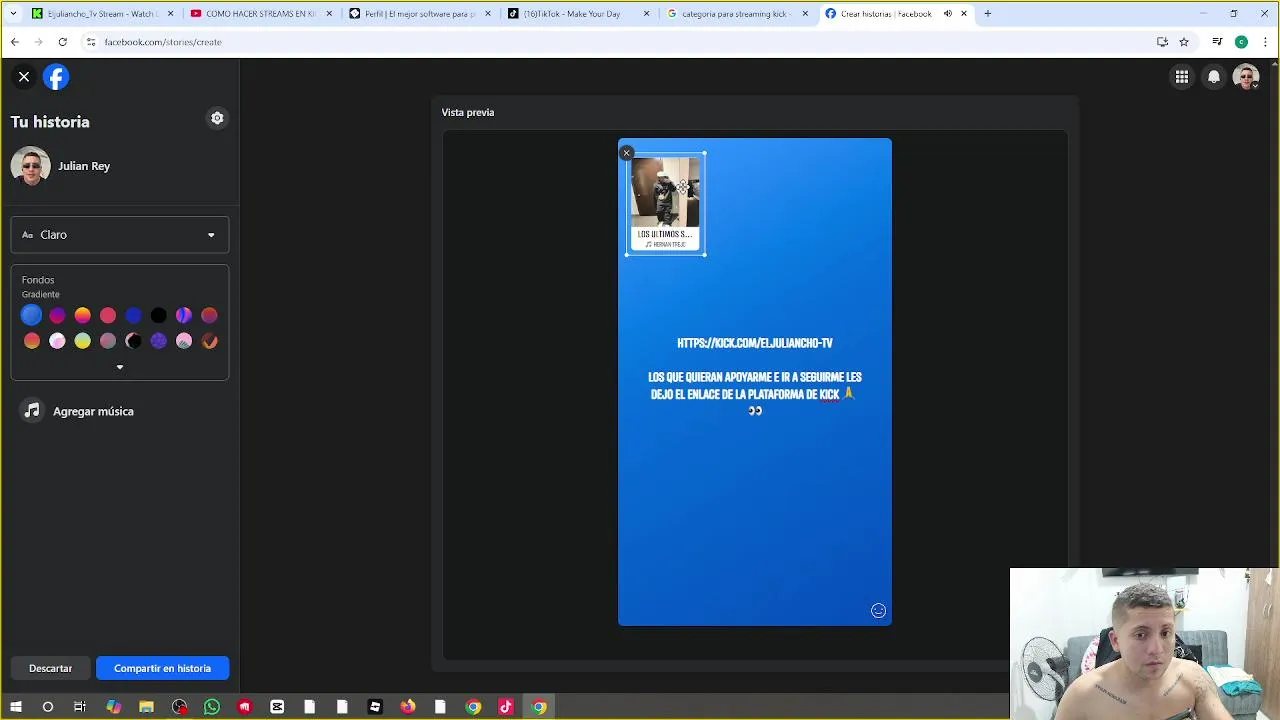
Task: Select the brown-orange checkmark pattern background
Action: tap(209, 341)
